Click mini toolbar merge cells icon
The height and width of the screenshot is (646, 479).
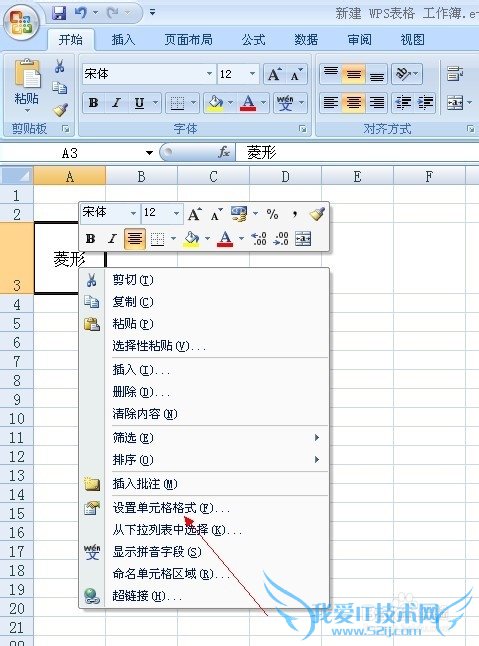pos(303,239)
